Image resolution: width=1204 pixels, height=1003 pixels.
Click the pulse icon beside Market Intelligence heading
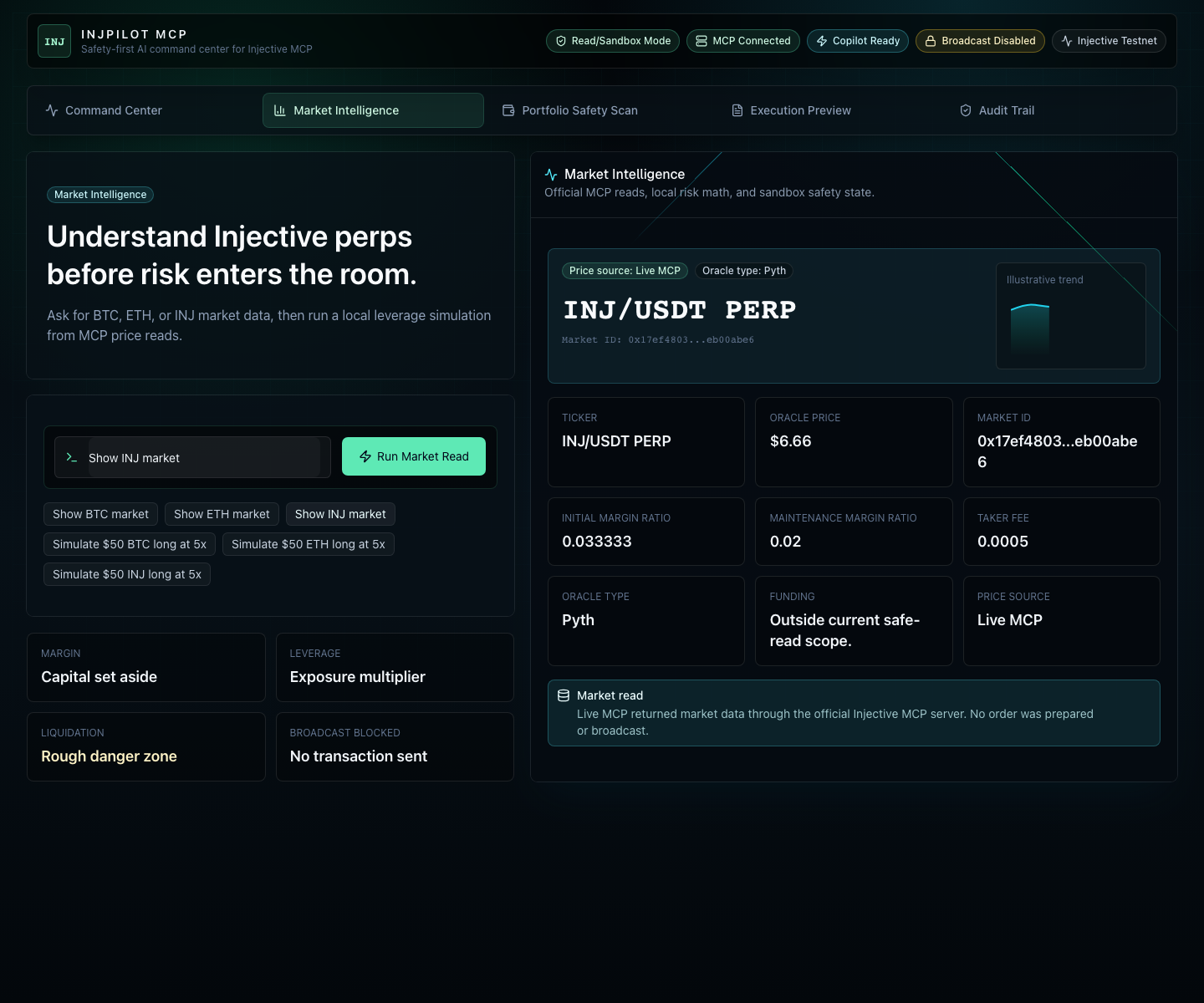point(551,175)
